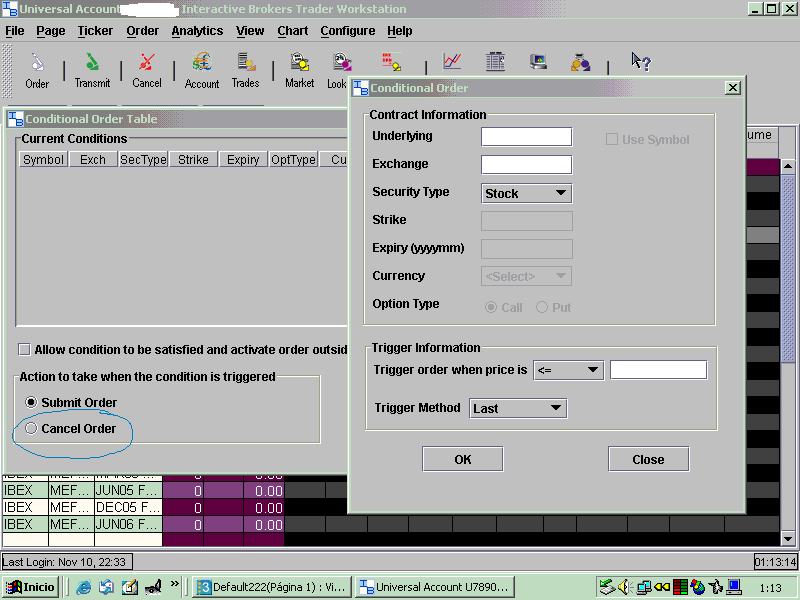800x600 pixels.
Task: Open the Inicio start button
Action: pos(31,587)
